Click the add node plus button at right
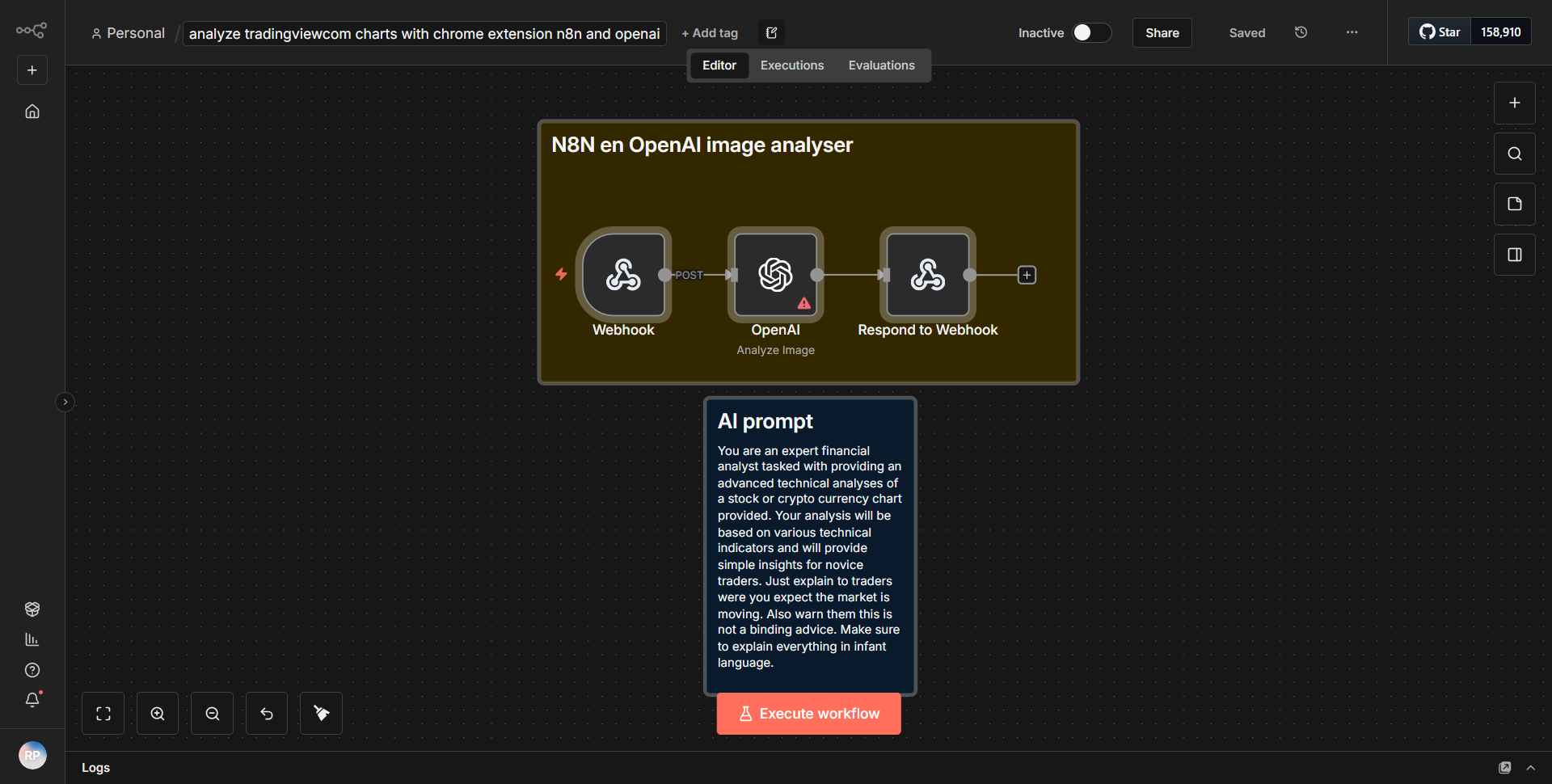 point(1514,103)
